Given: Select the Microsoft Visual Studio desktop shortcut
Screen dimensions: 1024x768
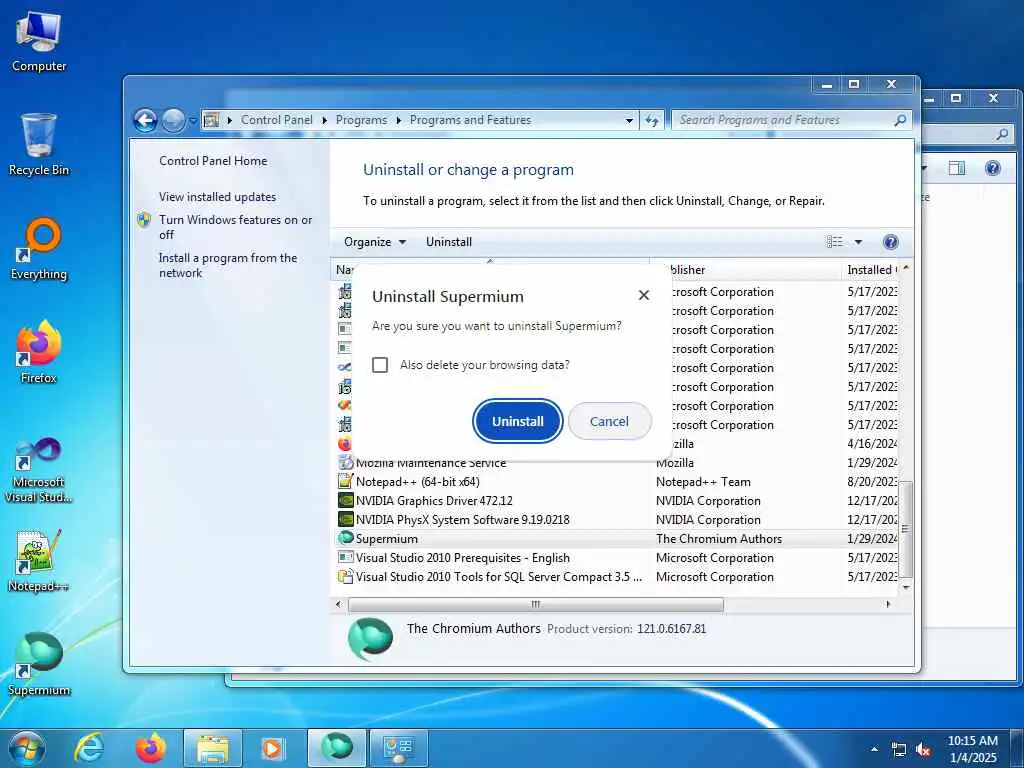Looking at the screenshot, I should coord(39,470).
